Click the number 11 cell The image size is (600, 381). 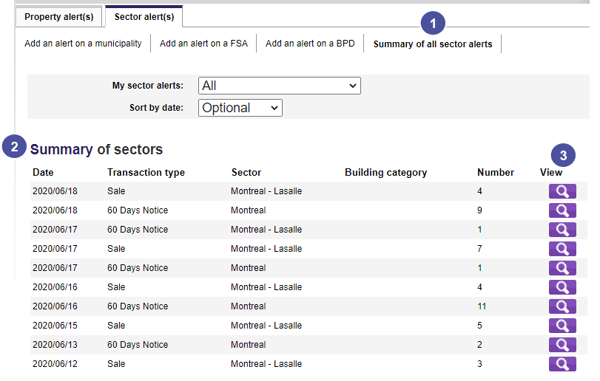coord(482,306)
